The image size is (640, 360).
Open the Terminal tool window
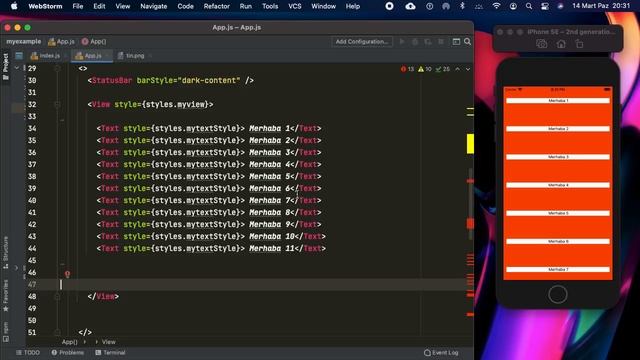coord(110,353)
